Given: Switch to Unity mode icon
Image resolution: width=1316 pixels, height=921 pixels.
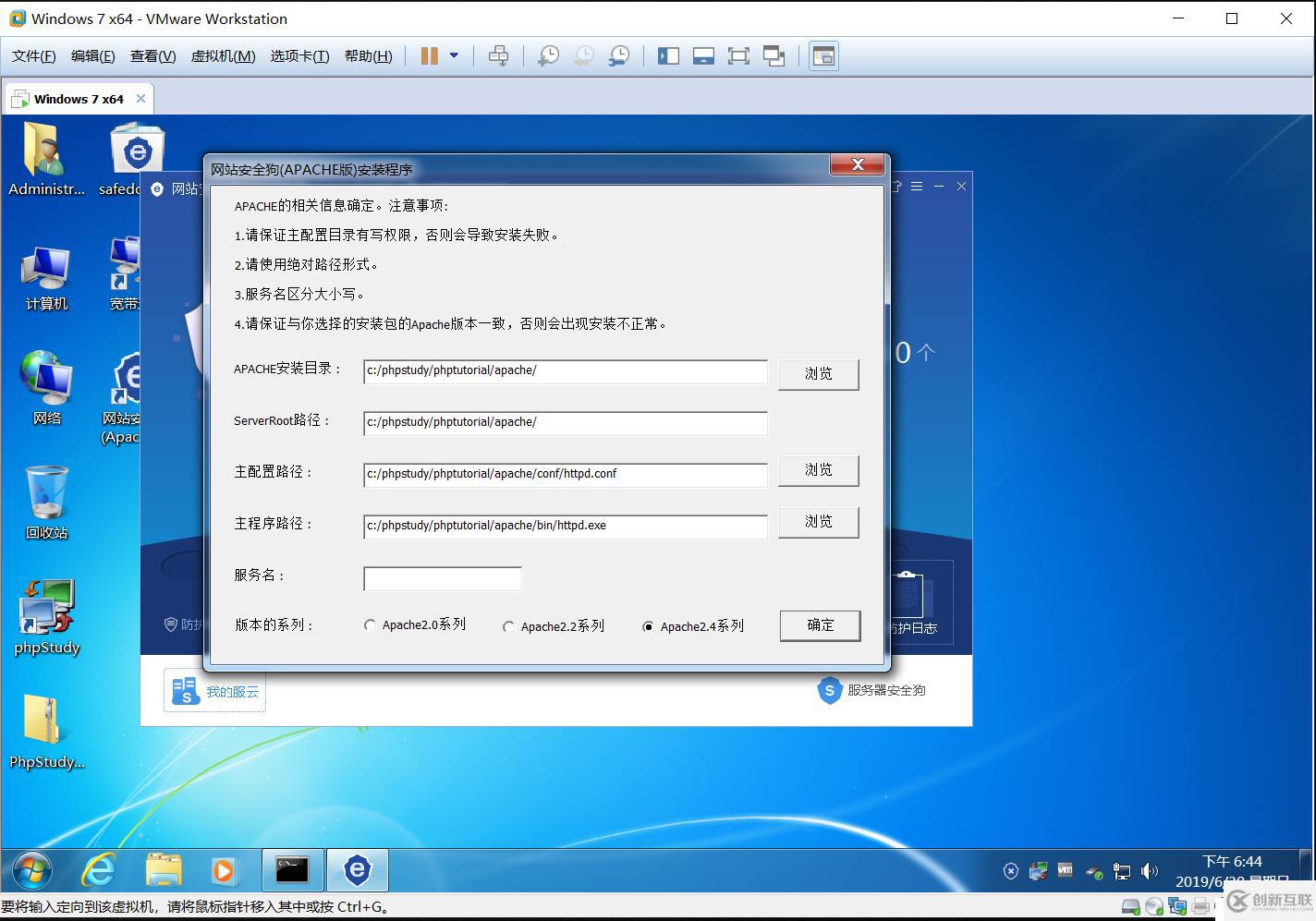Looking at the screenshot, I should [x=774, y=56].
